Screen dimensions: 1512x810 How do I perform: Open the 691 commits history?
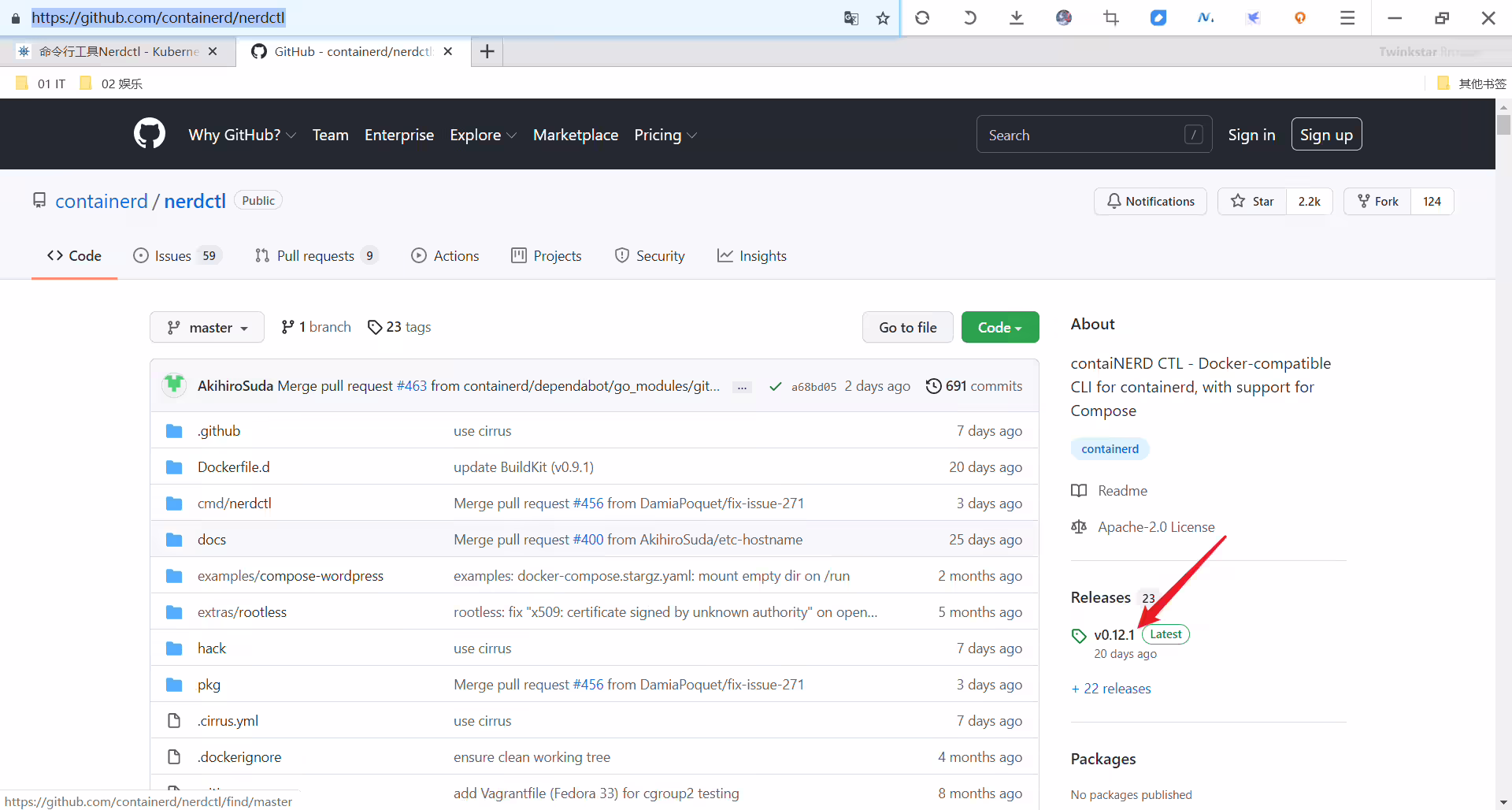(x=974, y=386)
